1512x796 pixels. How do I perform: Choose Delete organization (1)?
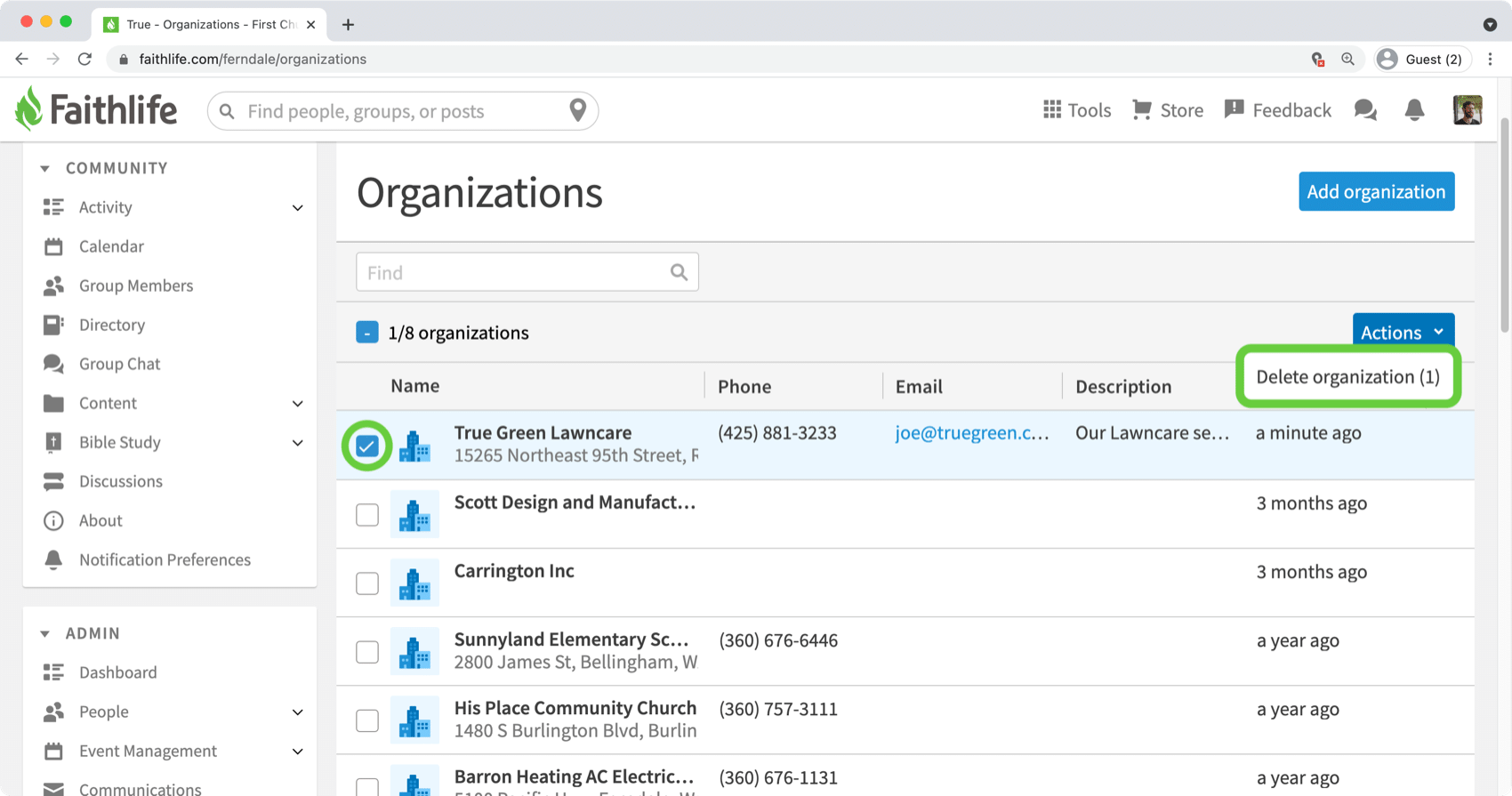(1347, 376)
